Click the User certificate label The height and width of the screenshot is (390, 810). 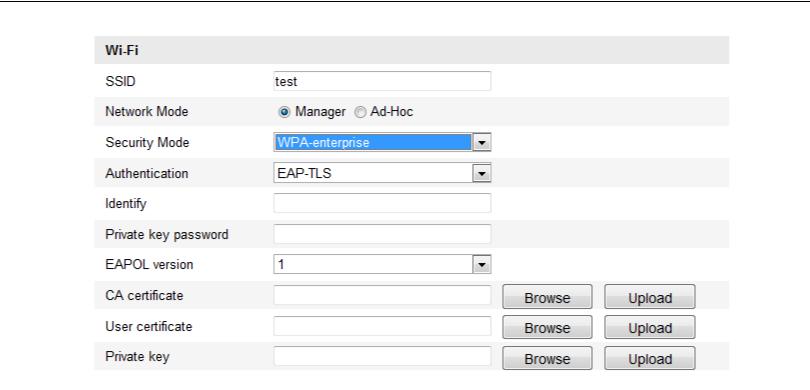point(149,326)
